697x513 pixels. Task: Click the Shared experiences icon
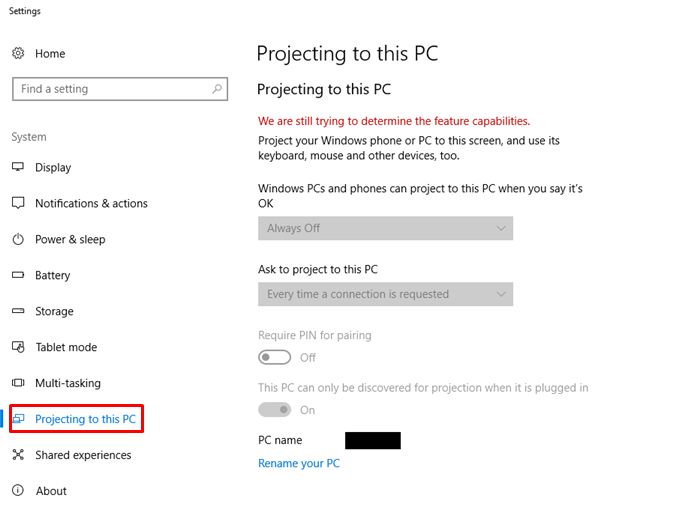click(18, 455)
